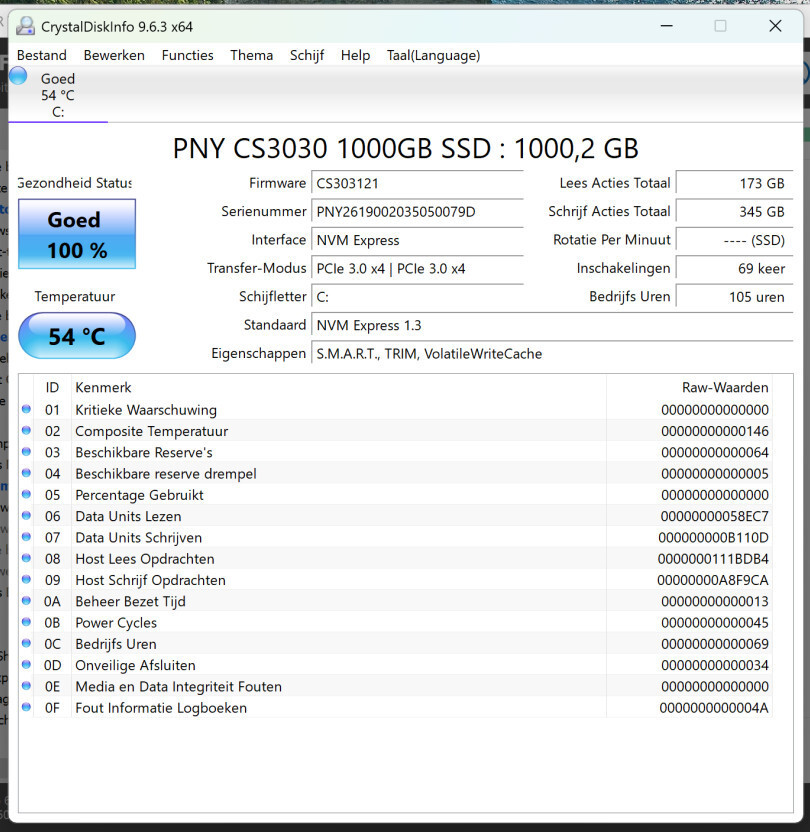The image size is (810, 832).
Task: Click the disk title PNY CS3030 1000GB SSD
Action: pos(406,148)
